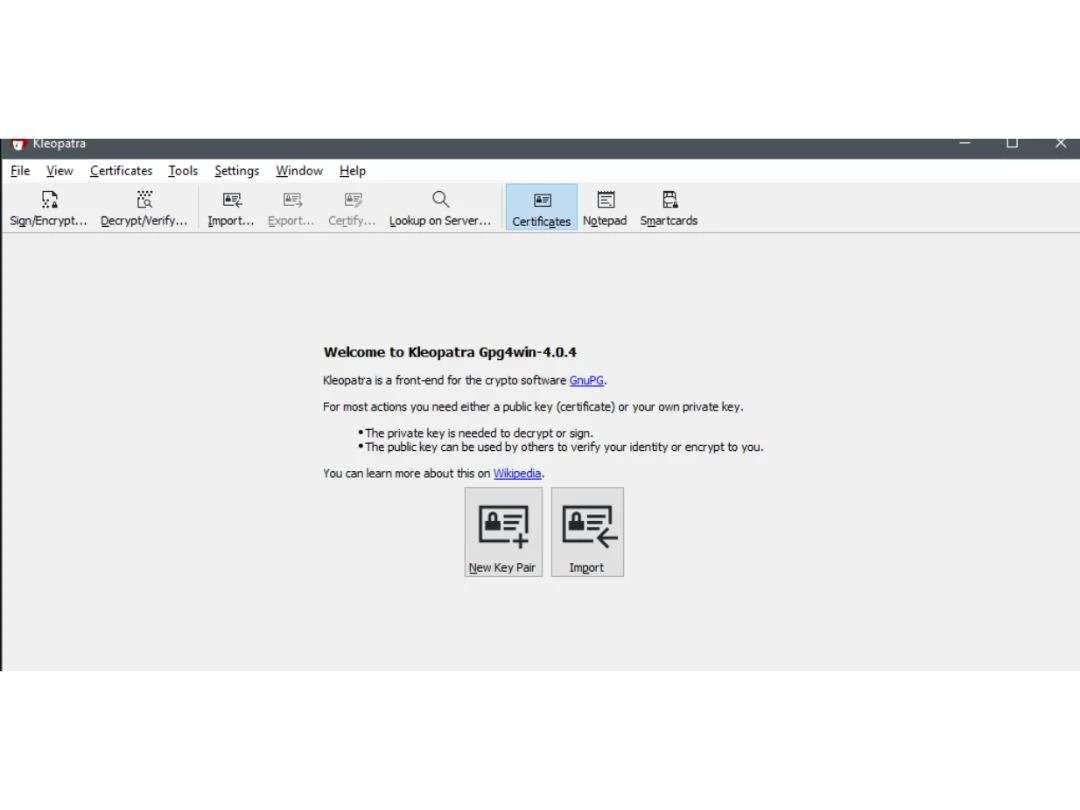Open the Notepad view
This screenshot has width=1080, height=810.
coord(604,207)
